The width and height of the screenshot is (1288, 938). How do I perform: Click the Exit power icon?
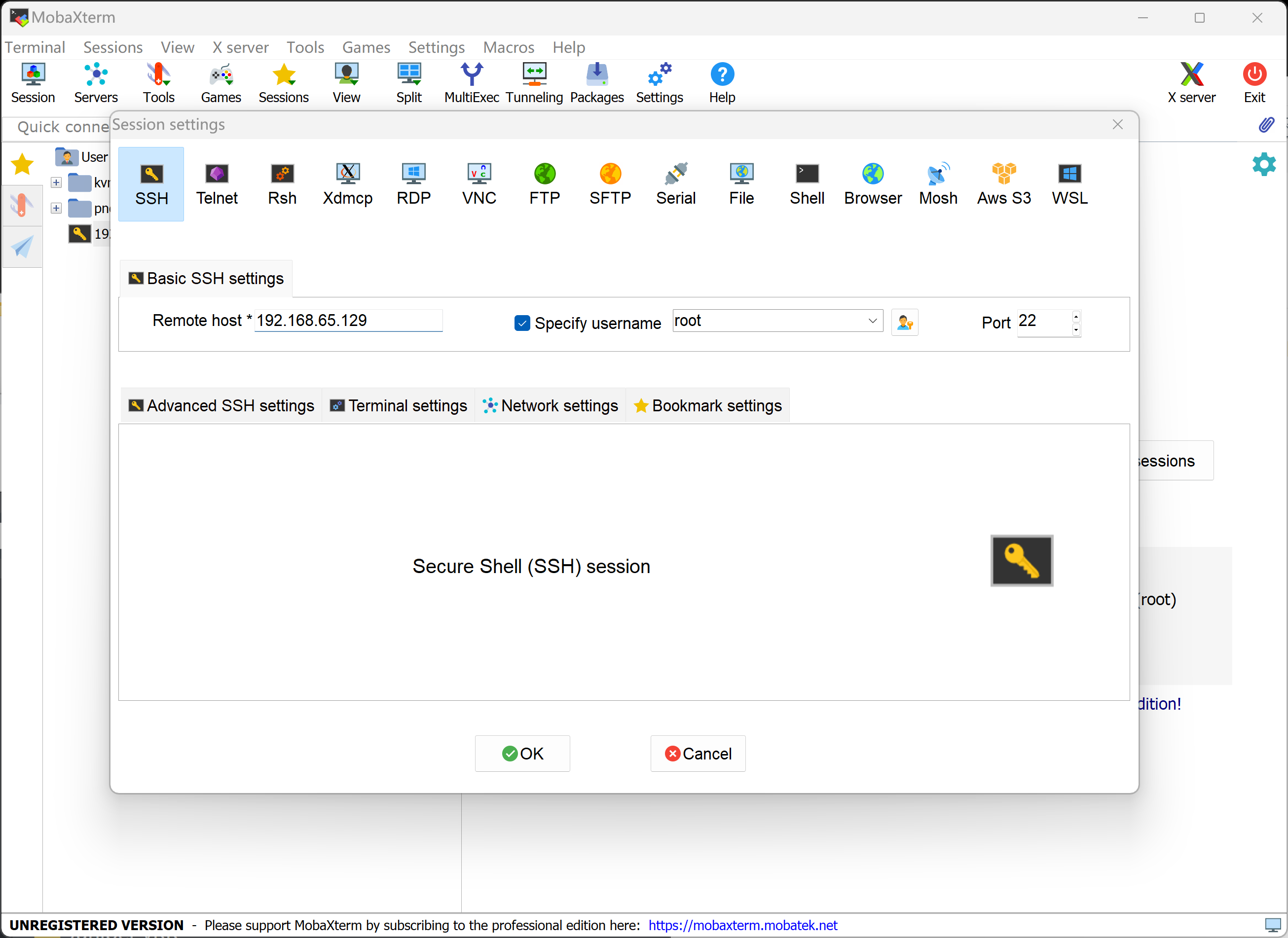(1254, 83)
